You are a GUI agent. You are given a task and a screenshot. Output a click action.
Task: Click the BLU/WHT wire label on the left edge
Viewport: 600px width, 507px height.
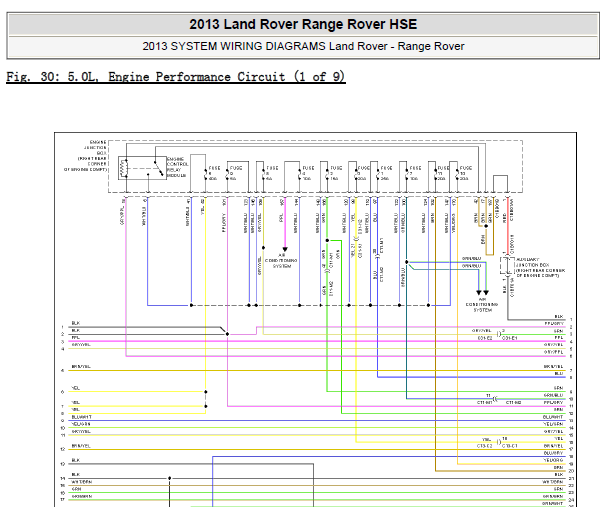pyautogui.click(x=82, y=414)
